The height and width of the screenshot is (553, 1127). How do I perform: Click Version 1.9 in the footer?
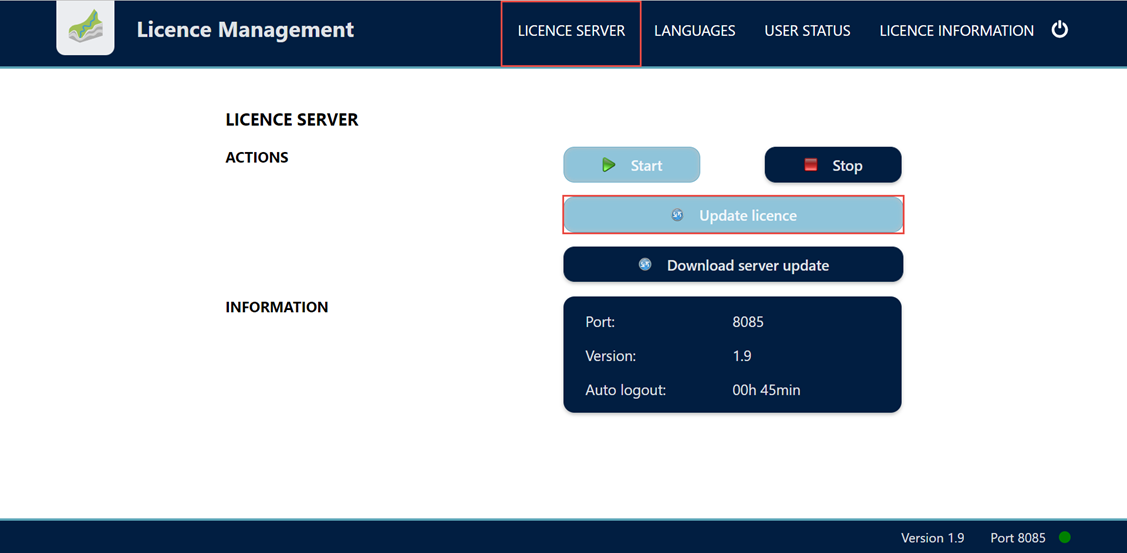pyautogui.click(x=932, y=538)
